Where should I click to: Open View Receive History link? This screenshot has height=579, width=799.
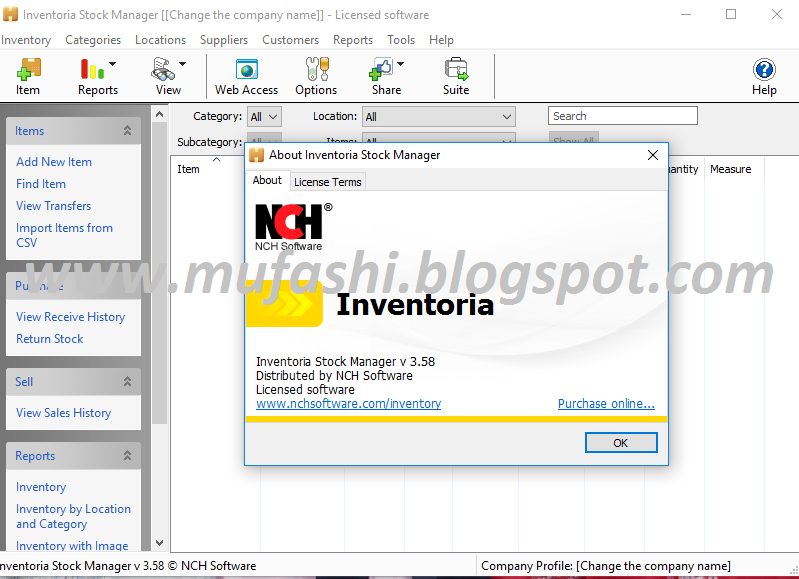click(x=70, y=317)
